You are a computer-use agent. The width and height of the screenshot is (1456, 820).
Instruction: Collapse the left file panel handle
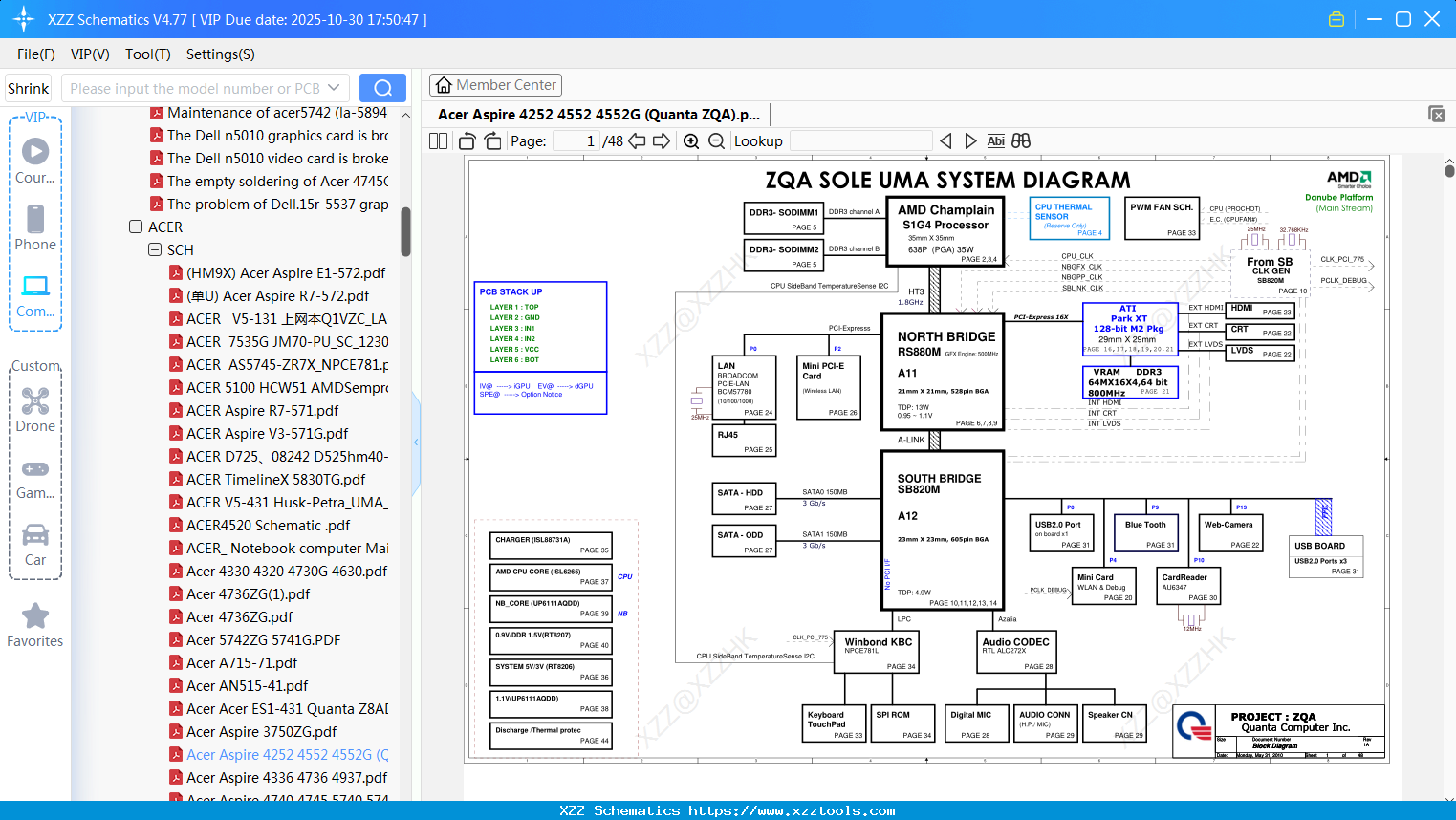coord(416,442)
